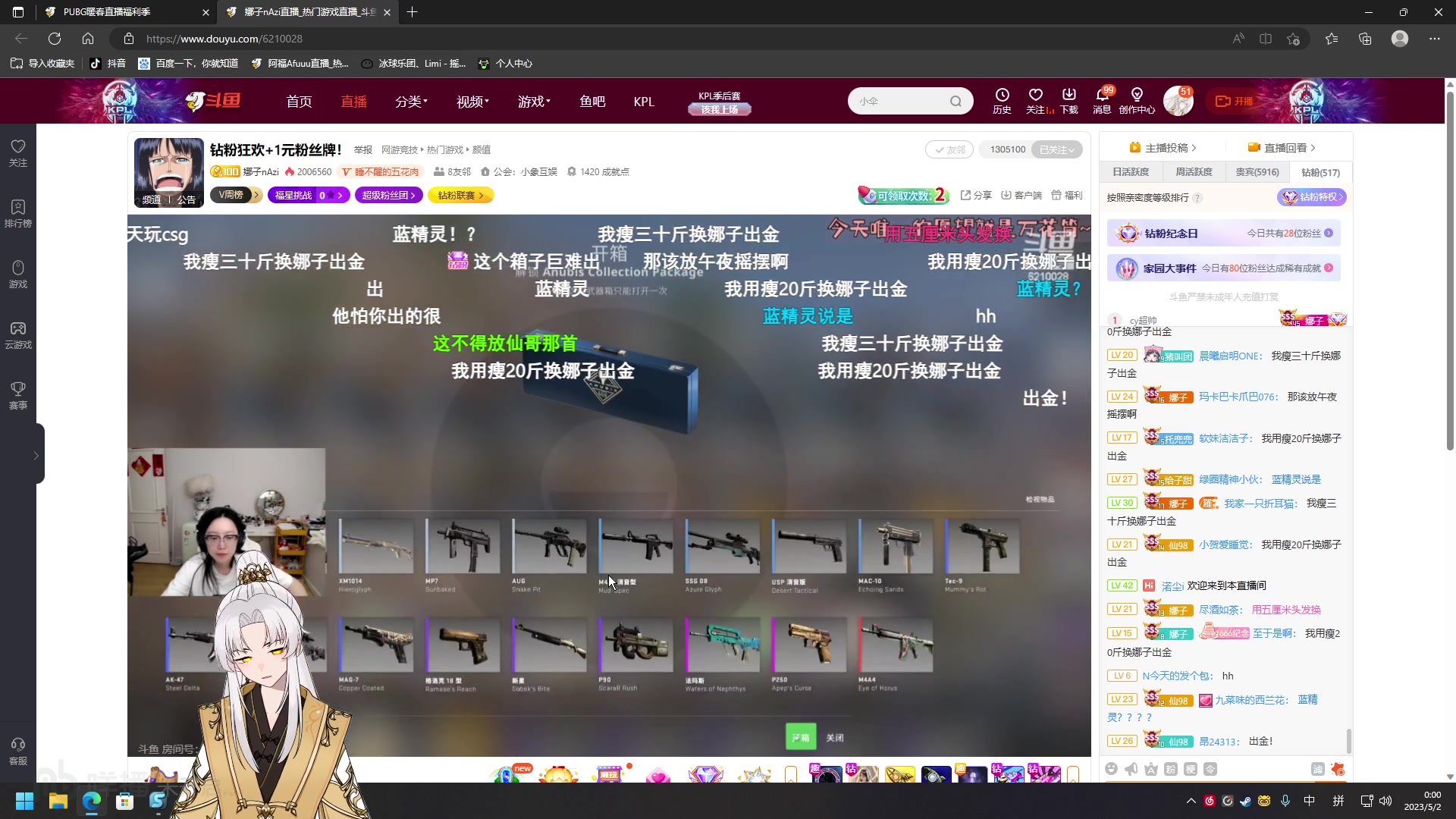Switch to 周活跃度 tab
The width and height of the screenshot is (1456, 819).
pyautogui.click(x=1194, y=172)
